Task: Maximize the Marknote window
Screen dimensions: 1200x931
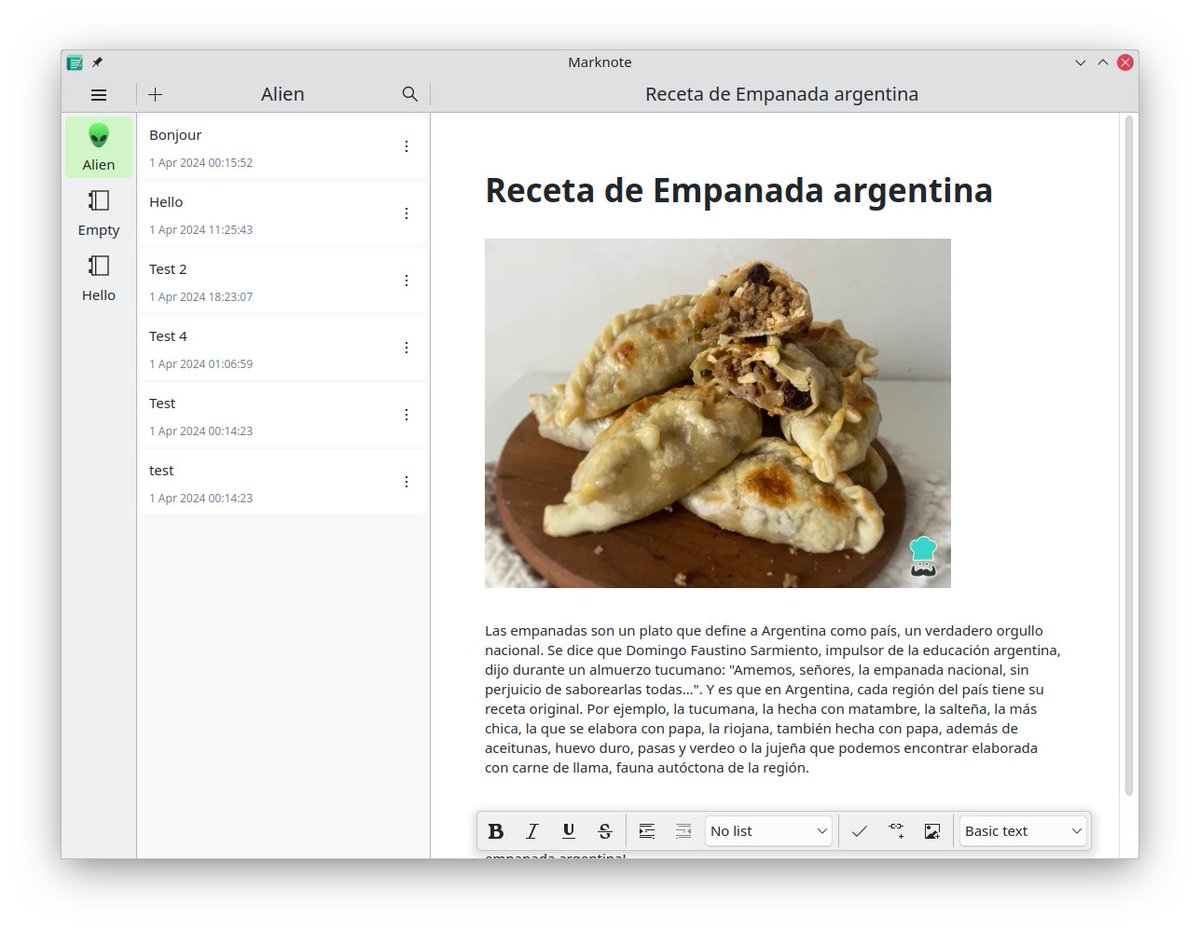Action: (1103, 63)
